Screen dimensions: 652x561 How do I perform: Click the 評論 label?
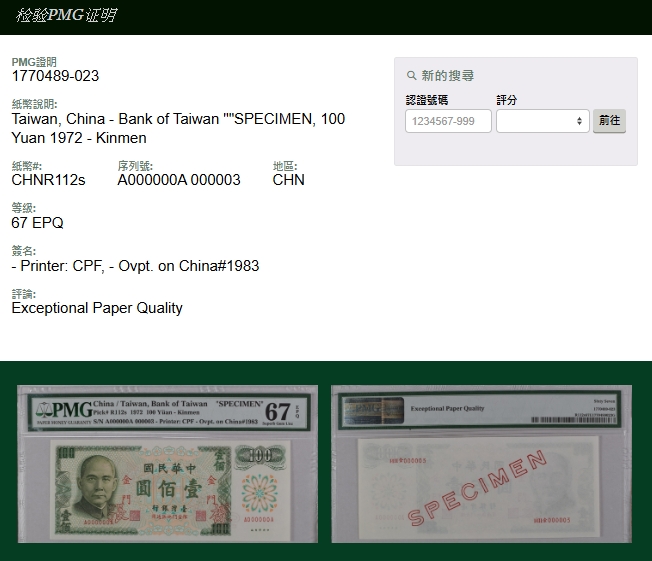(x=24, y=294)
